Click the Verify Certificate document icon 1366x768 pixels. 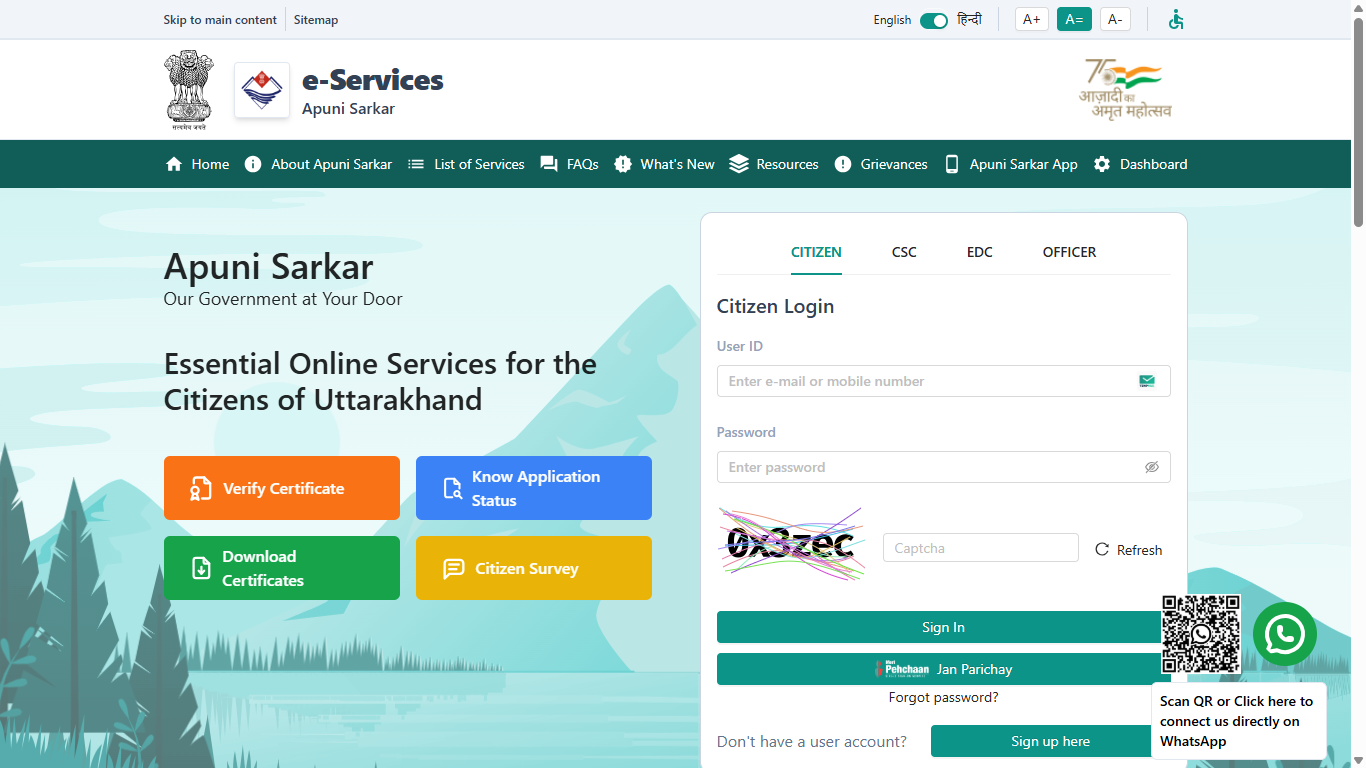coord(201,488)
